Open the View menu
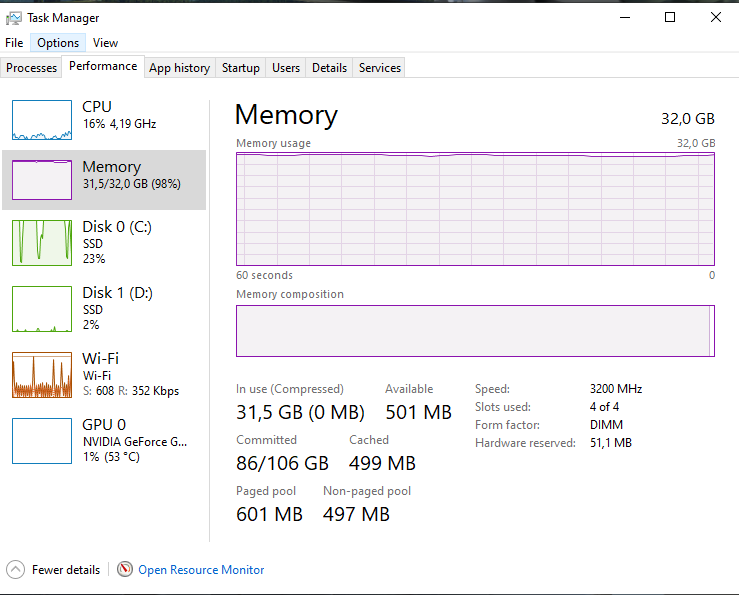The width and height of the screenshot is (739, 595). pyautogui.click(x=105, y=43)
